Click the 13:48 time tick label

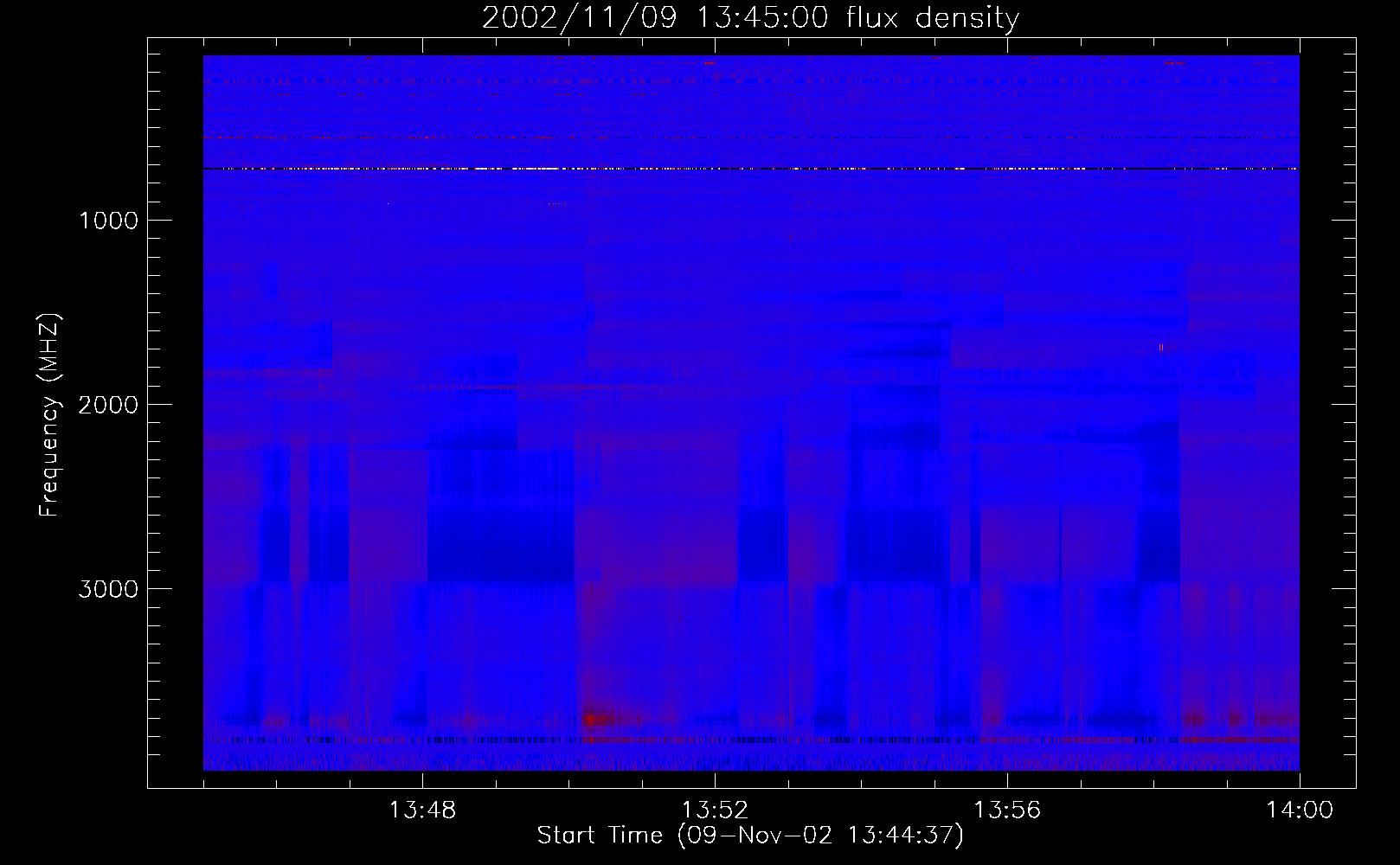422,811
